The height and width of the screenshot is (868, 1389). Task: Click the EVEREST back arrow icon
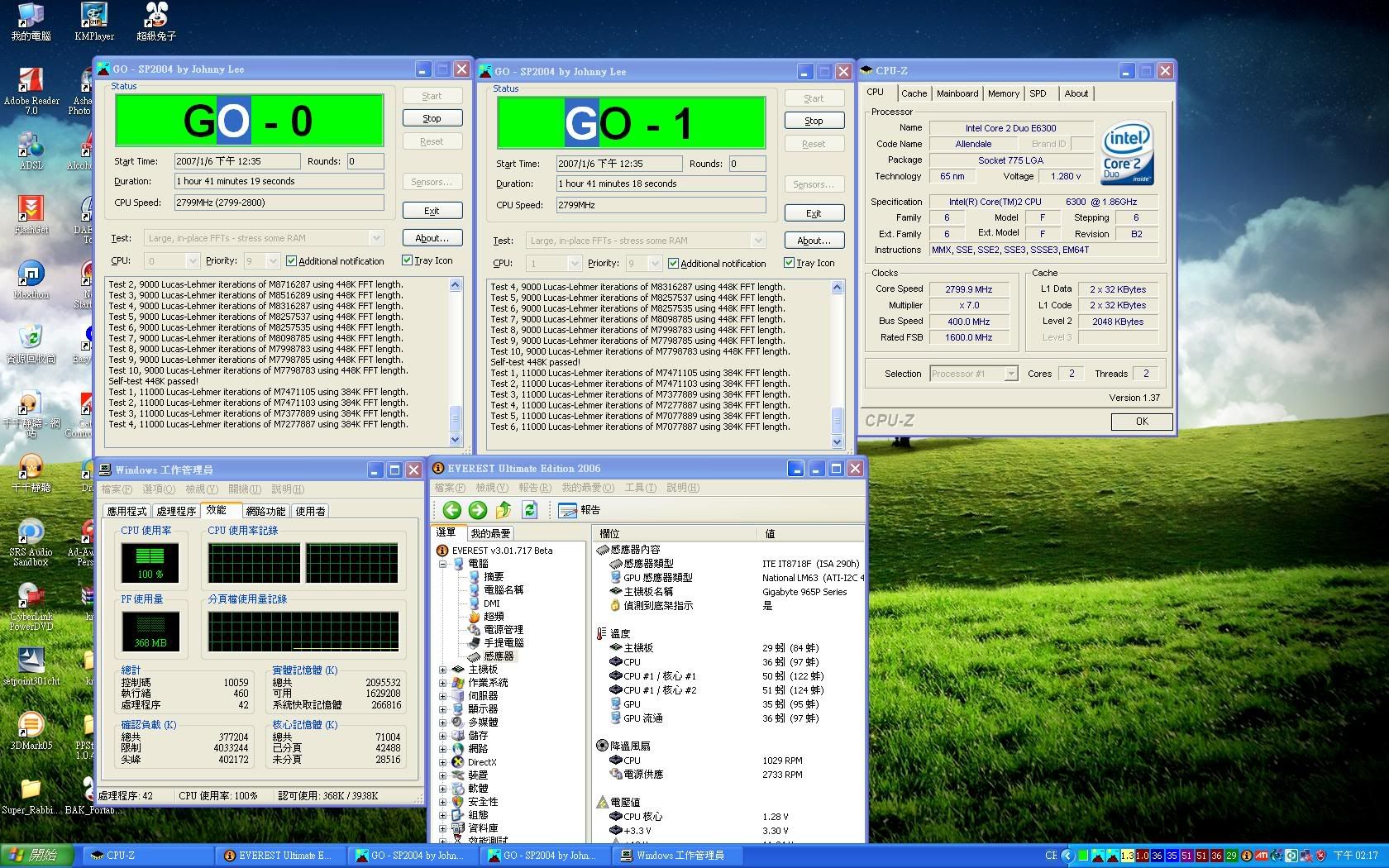tap(451, 510)
